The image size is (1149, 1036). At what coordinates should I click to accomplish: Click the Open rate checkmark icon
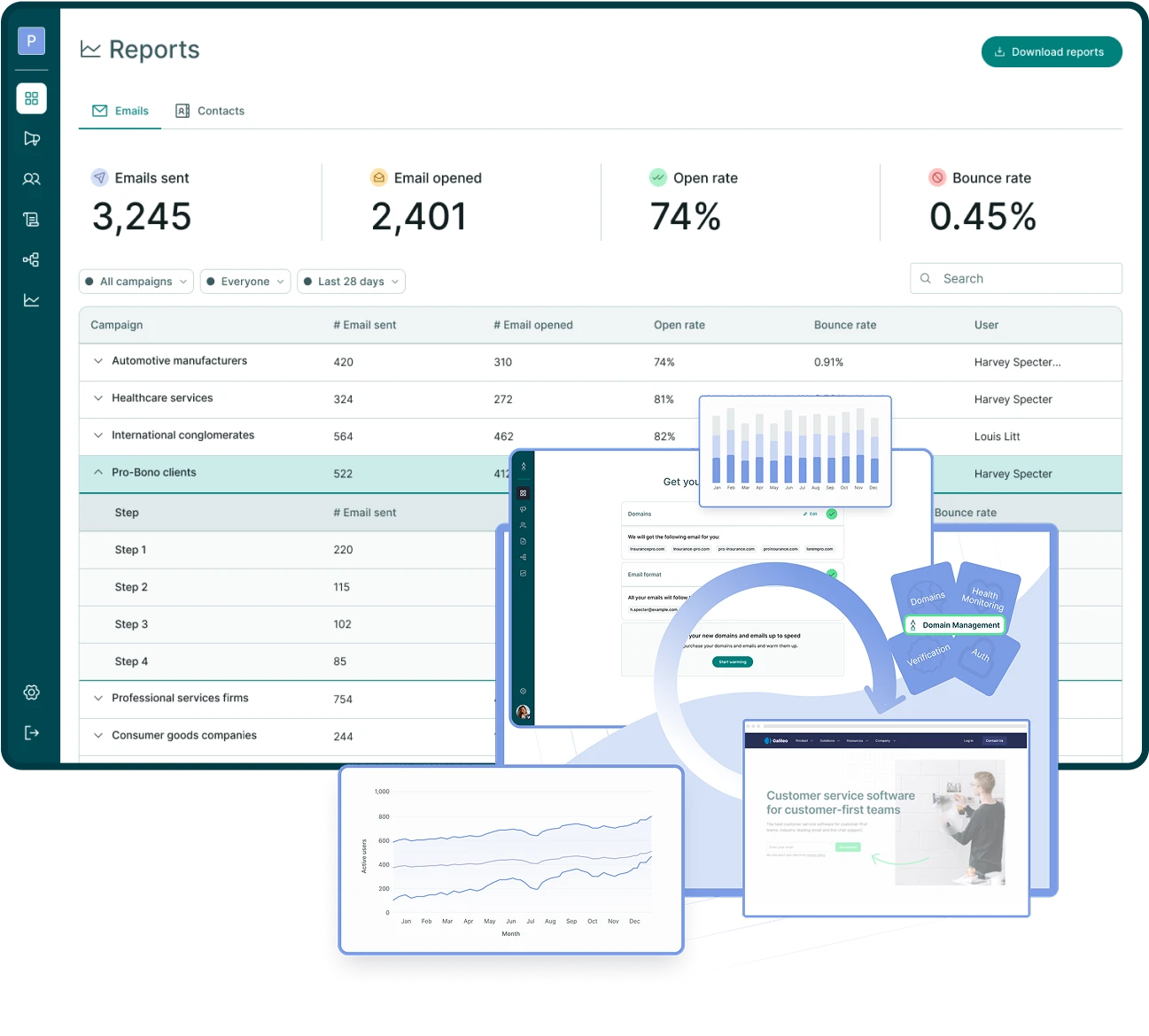tap(658, 178)
